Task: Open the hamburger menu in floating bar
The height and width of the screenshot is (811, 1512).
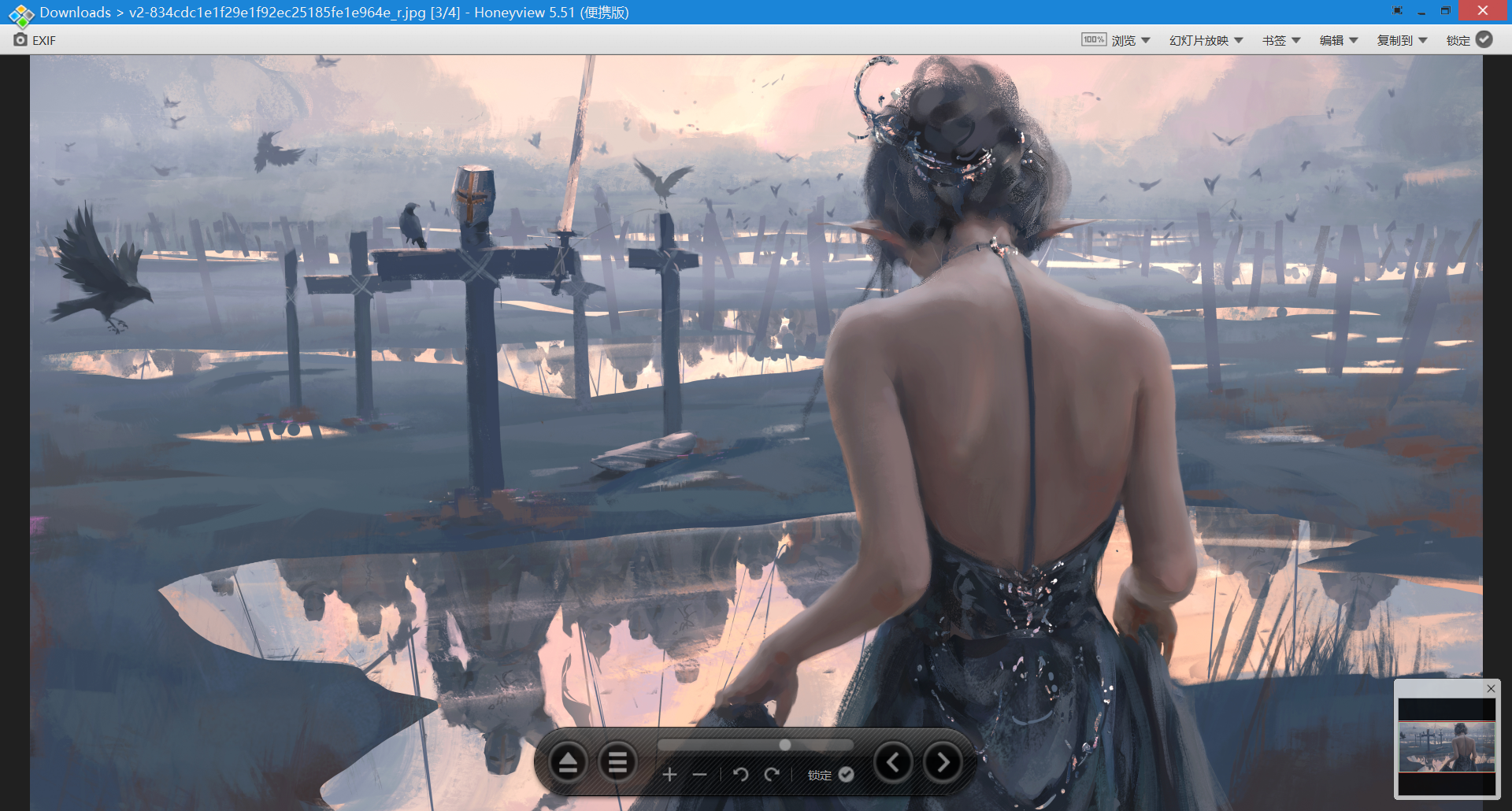Action: (618, 762)
